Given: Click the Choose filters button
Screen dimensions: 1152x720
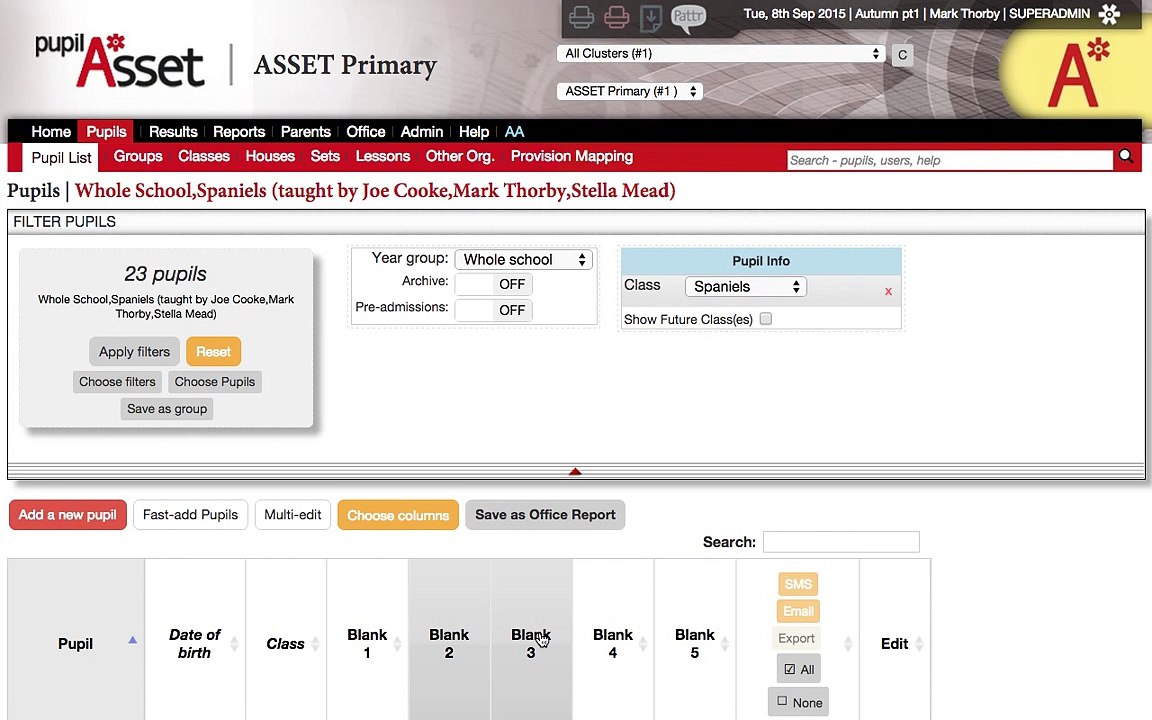Looking at the screenshot, I should 118,382.
